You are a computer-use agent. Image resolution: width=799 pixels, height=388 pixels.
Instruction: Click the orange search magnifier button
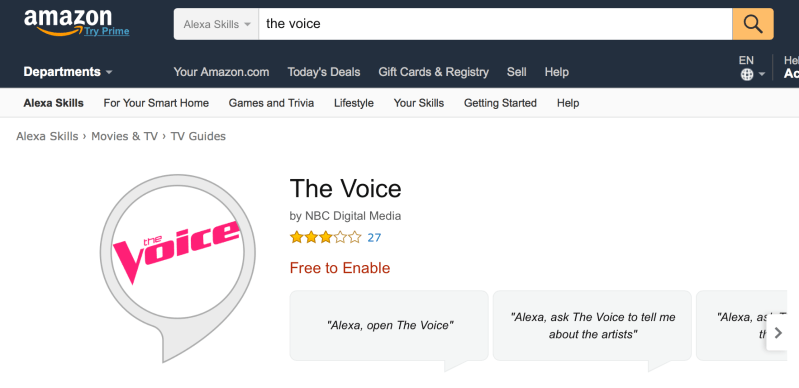[753, 24]
